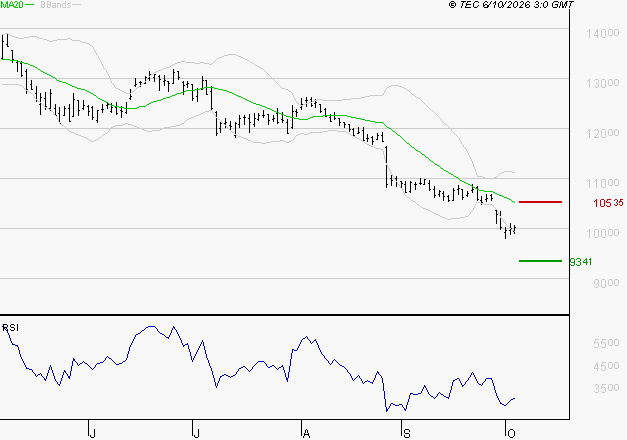Image resolution: width=627 pixels, height=440 pixels.
Task: Click the green 93.41 support value
Action: [581, 262]
